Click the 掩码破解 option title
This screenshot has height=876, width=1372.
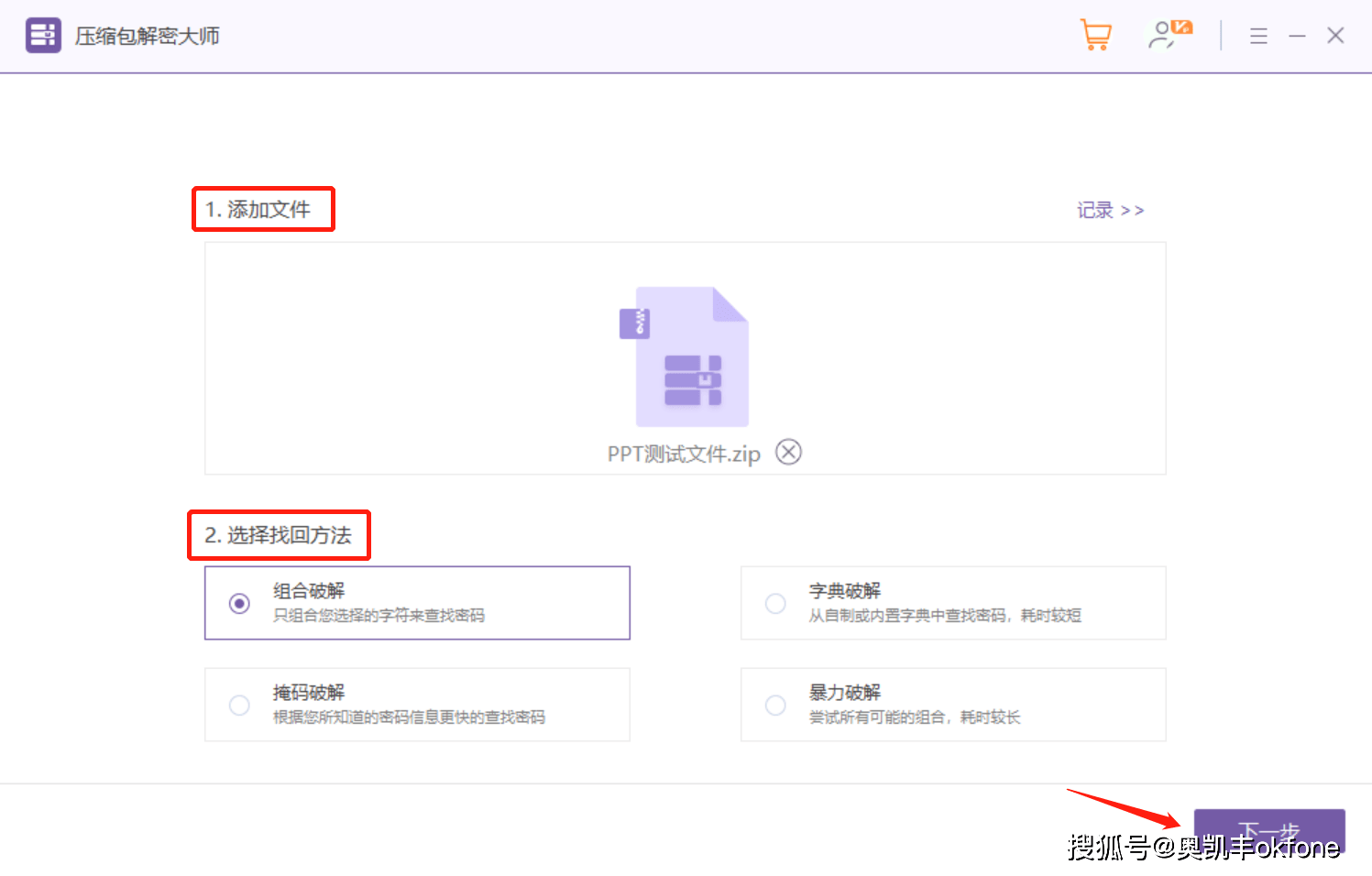[x=309, y=692]
